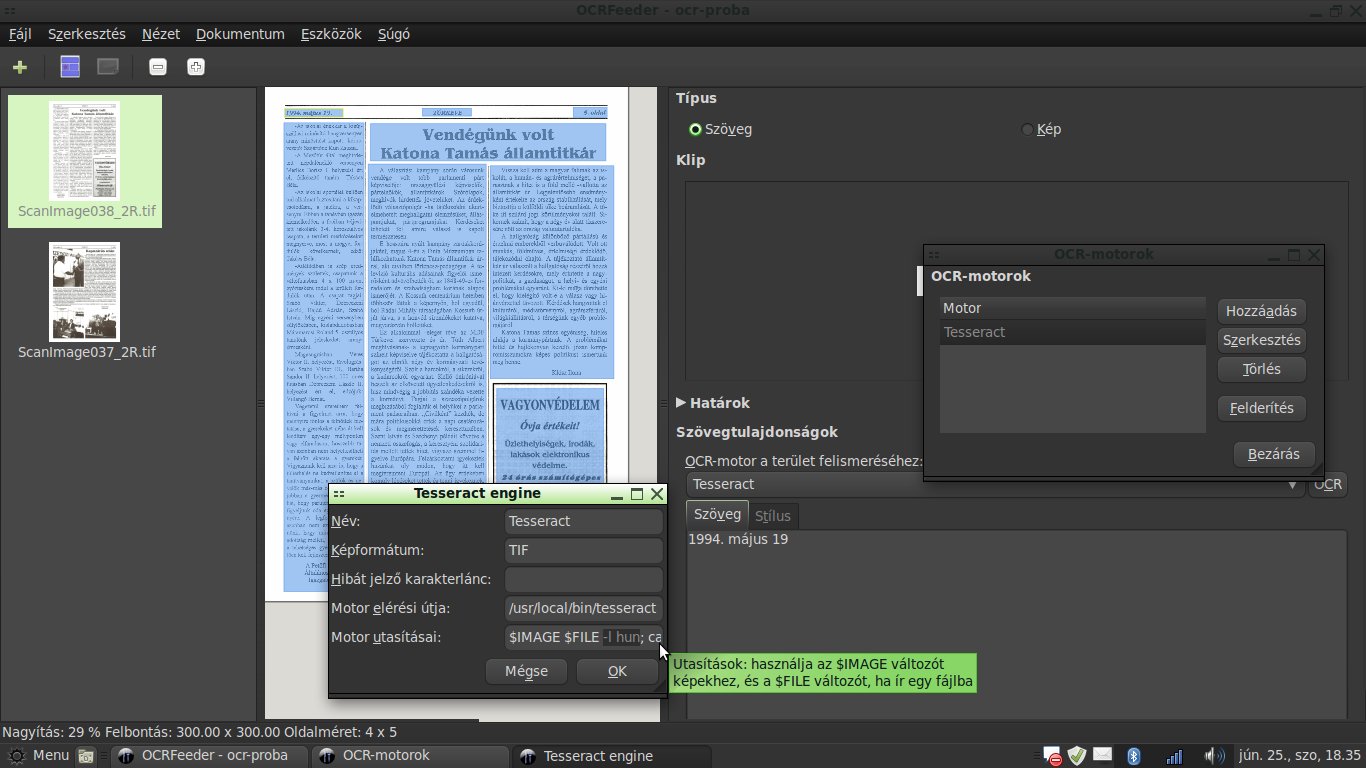The image size is (1366, 768).
Task: Open the network signal tray icon
Action: pyautogui.click(x=1175, y=756)
